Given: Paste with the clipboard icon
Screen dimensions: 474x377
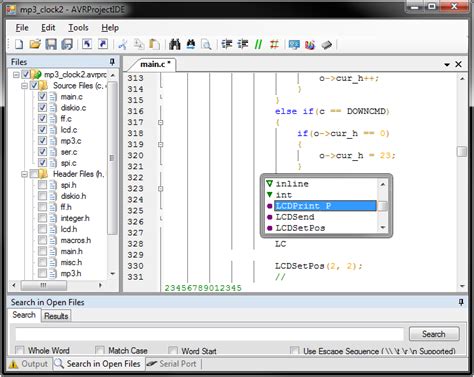Looking at the screenshot, I should pos(154,44).
